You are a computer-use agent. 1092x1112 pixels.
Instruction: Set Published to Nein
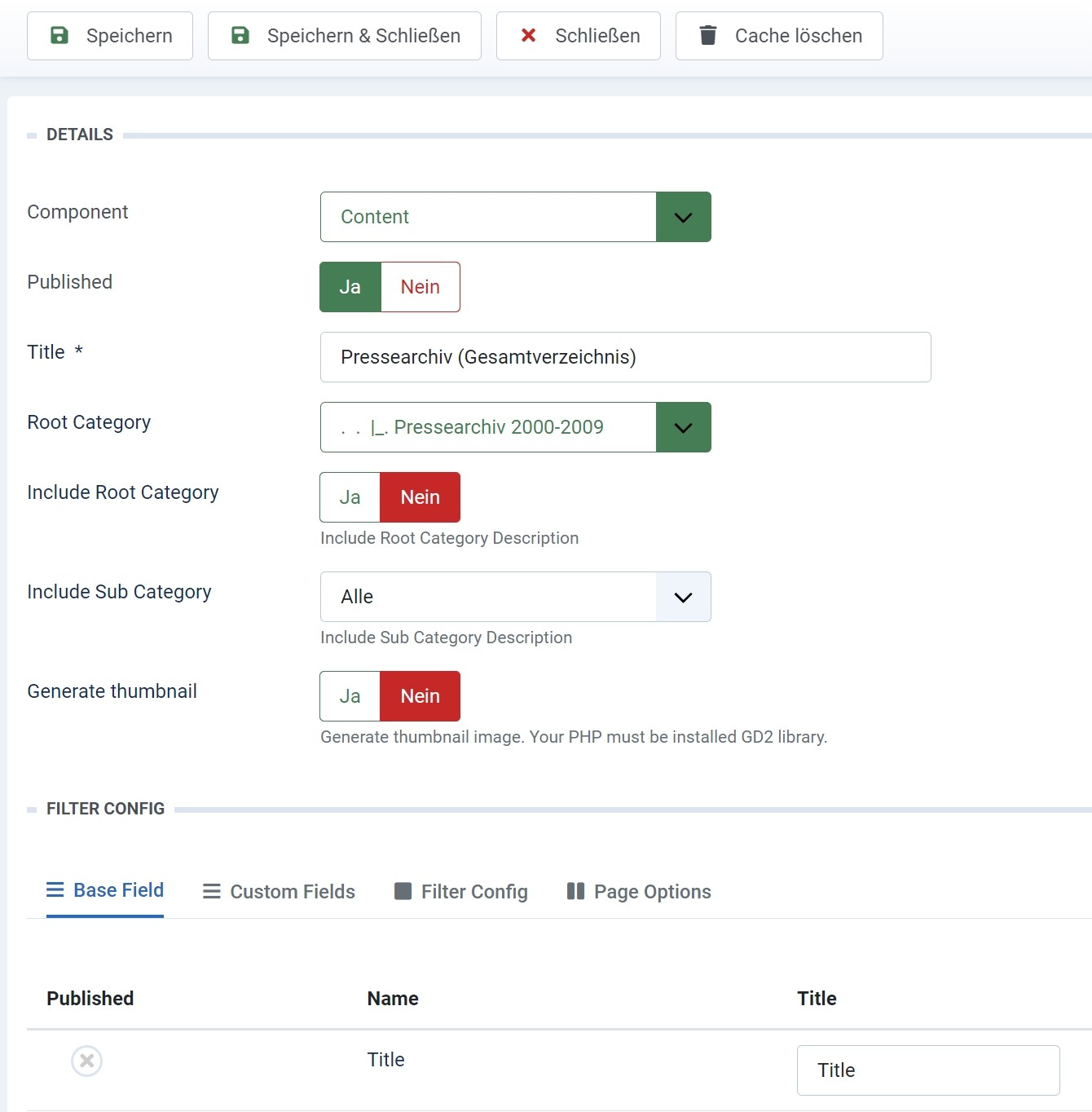pos(420,287)
